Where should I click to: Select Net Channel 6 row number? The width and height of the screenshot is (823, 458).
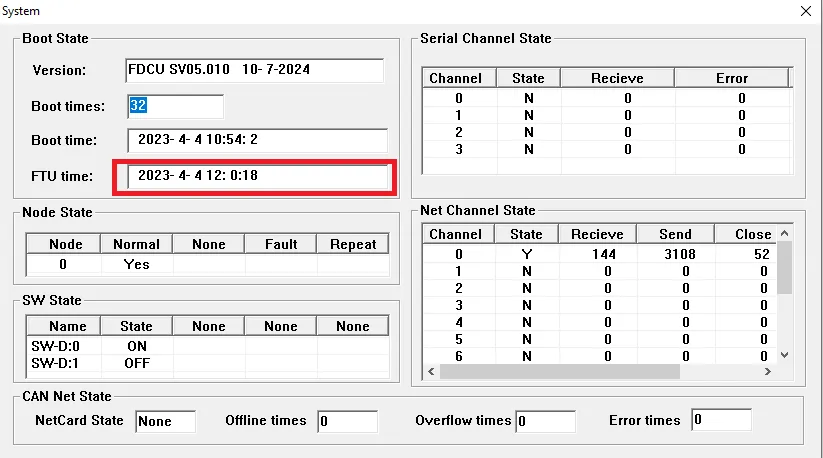459,356
